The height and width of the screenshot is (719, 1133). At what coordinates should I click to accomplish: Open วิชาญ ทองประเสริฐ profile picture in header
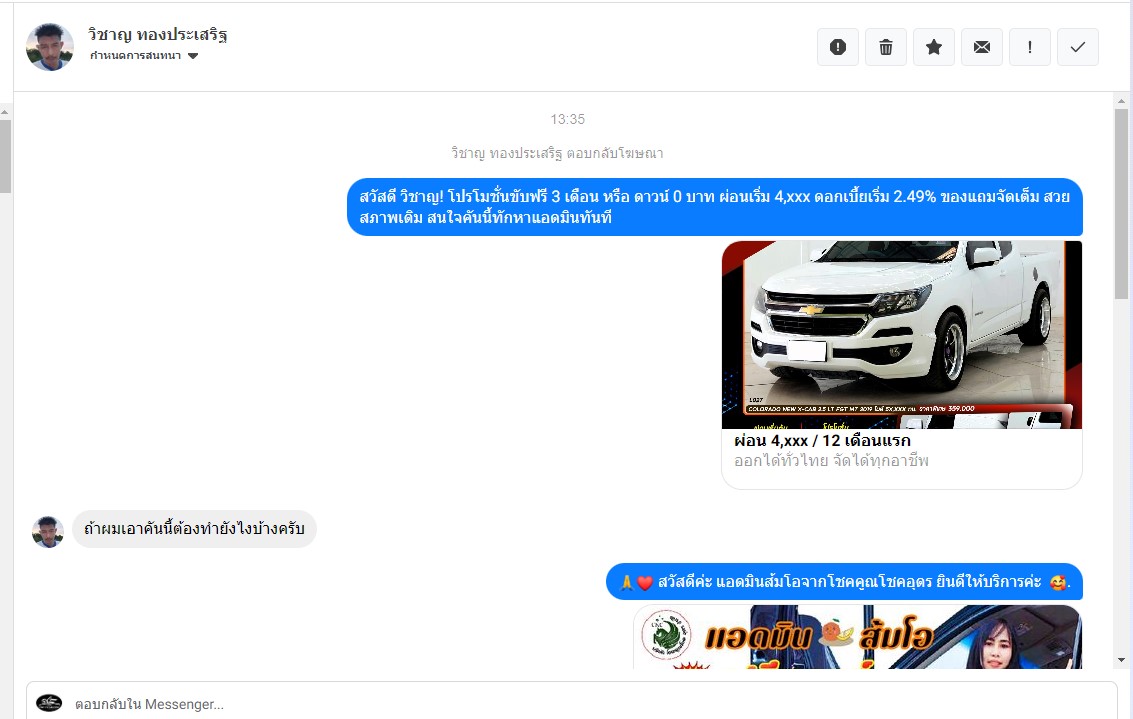point(50,47)
